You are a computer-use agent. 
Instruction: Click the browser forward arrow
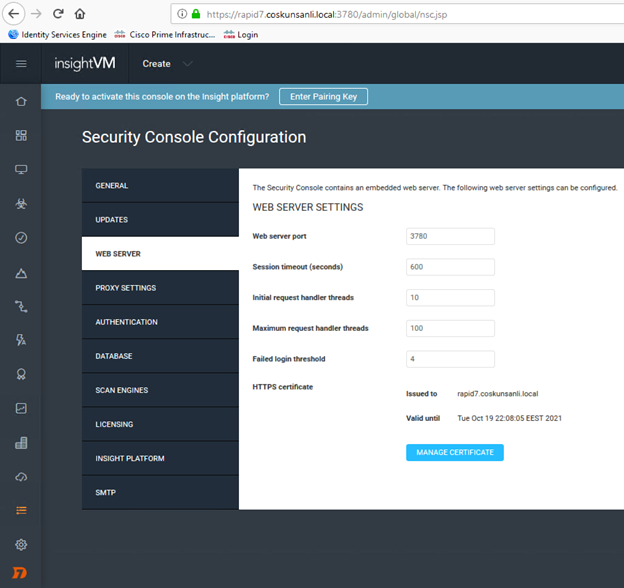tap(36, 14)
